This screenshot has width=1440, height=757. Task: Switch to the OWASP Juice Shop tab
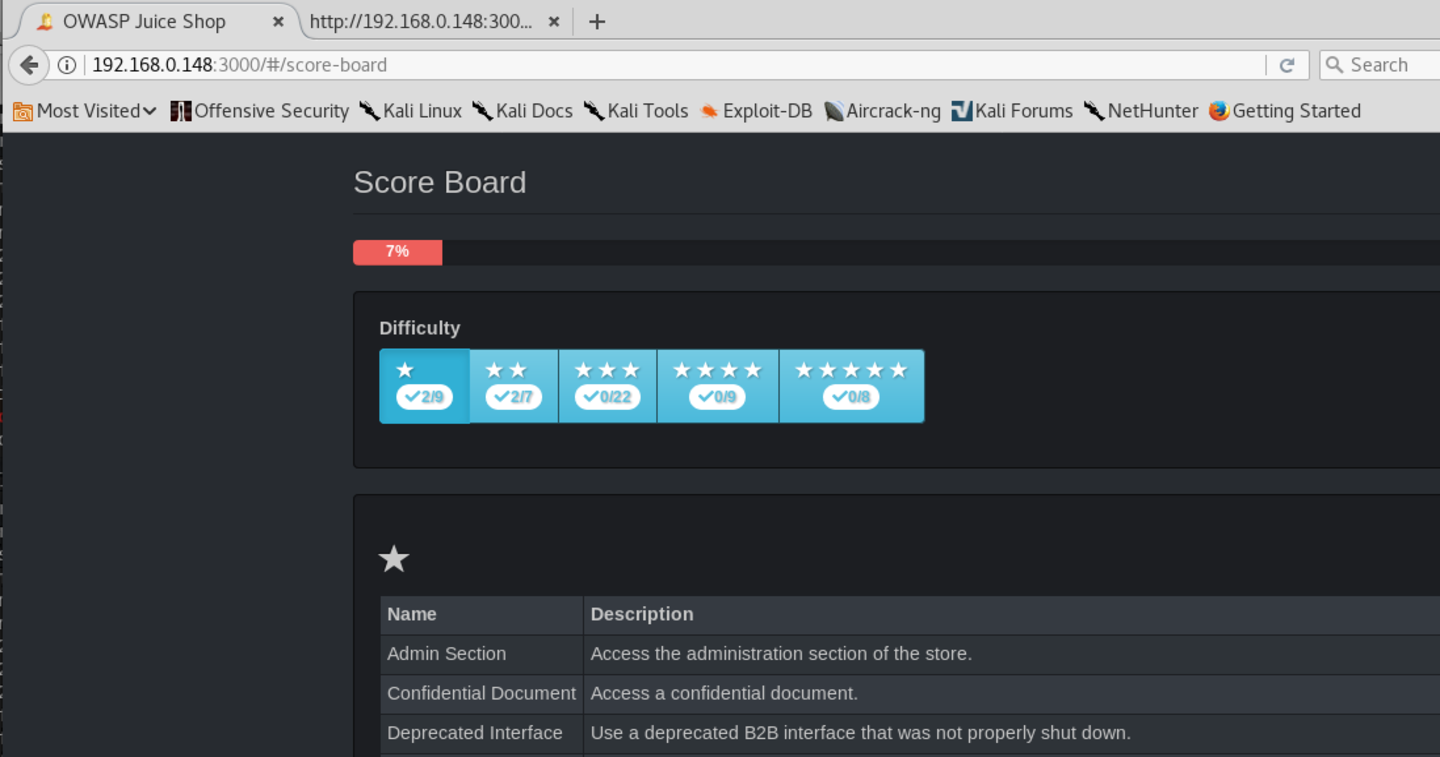click(144, 22)
